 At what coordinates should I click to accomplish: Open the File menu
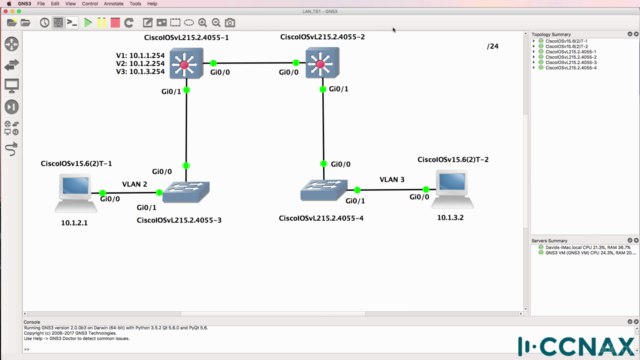click(41, 4)
